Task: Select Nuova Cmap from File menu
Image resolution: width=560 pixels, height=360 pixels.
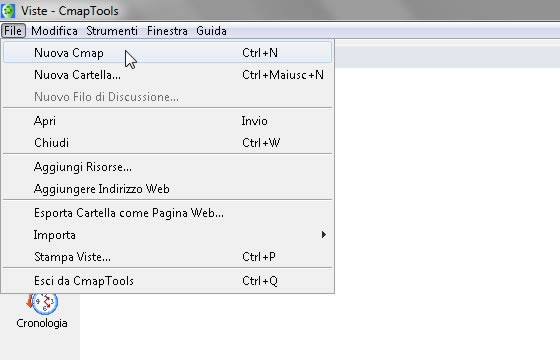Action: (x=168, y=53)
